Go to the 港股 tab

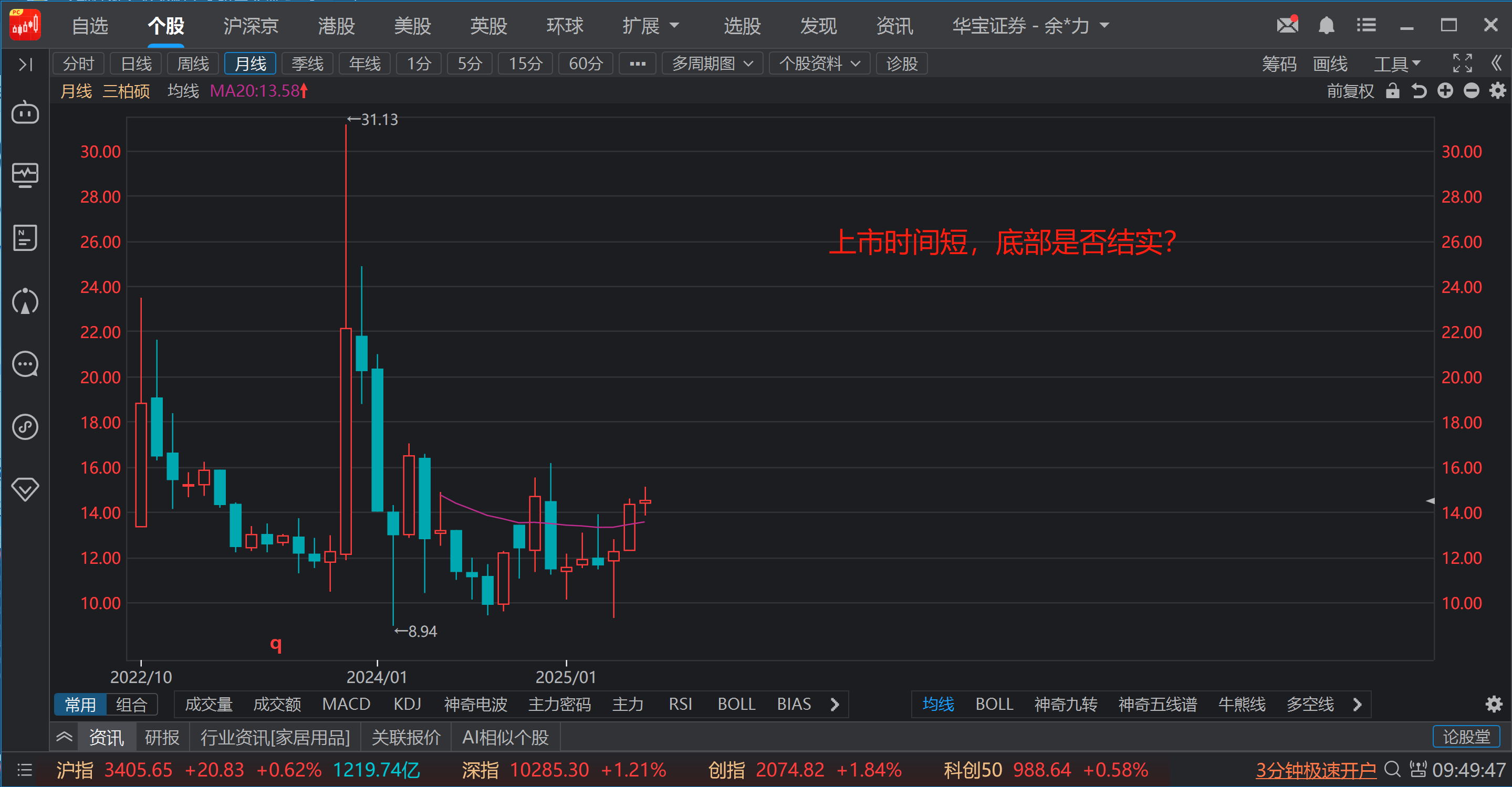coord(336,26)
